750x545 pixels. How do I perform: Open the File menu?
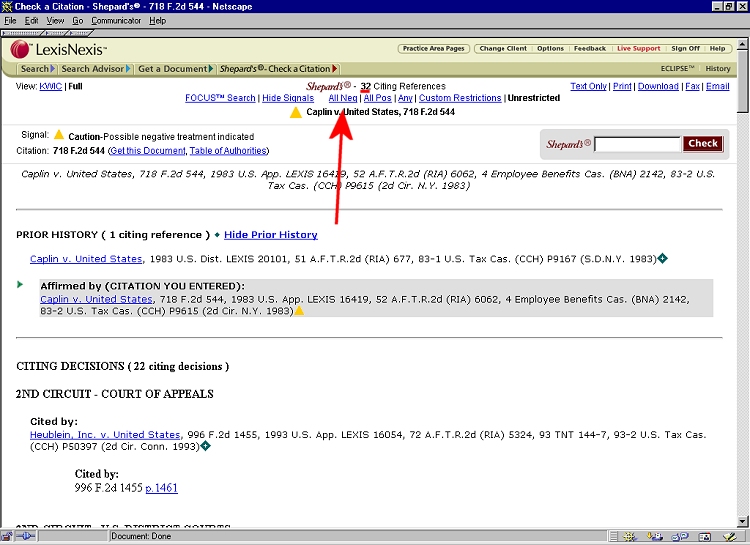coord(10,21)
